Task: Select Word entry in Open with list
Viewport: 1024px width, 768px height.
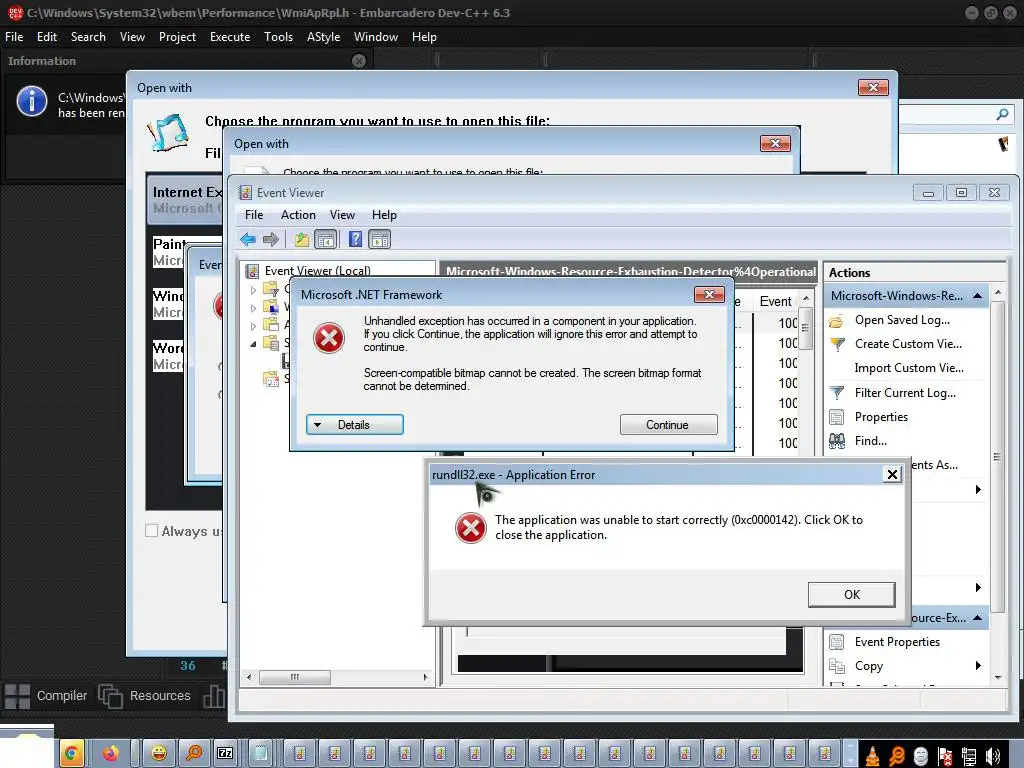Action: tap(169, 356)
